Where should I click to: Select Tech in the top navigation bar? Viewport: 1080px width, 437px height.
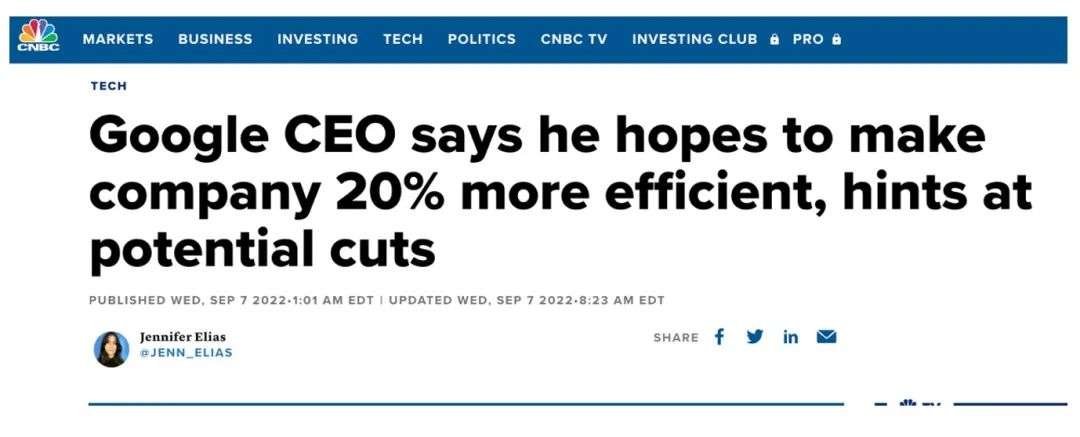point(403,39)
